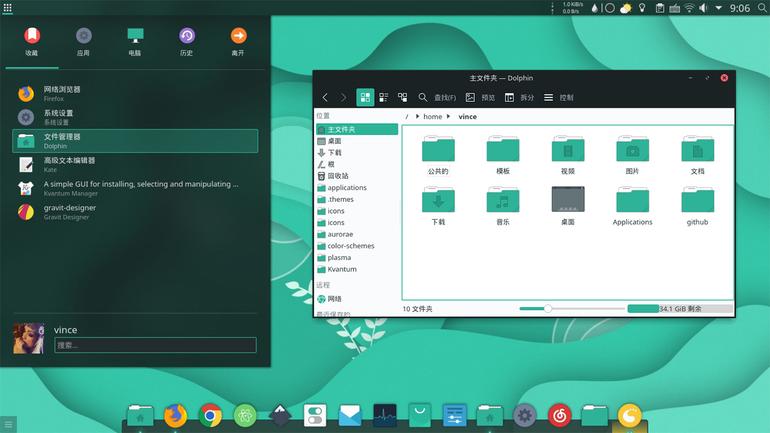Viewport: 770px width, 433px height.
Task: Select the 音乐 music folder icon
Action: pos(503,199)
